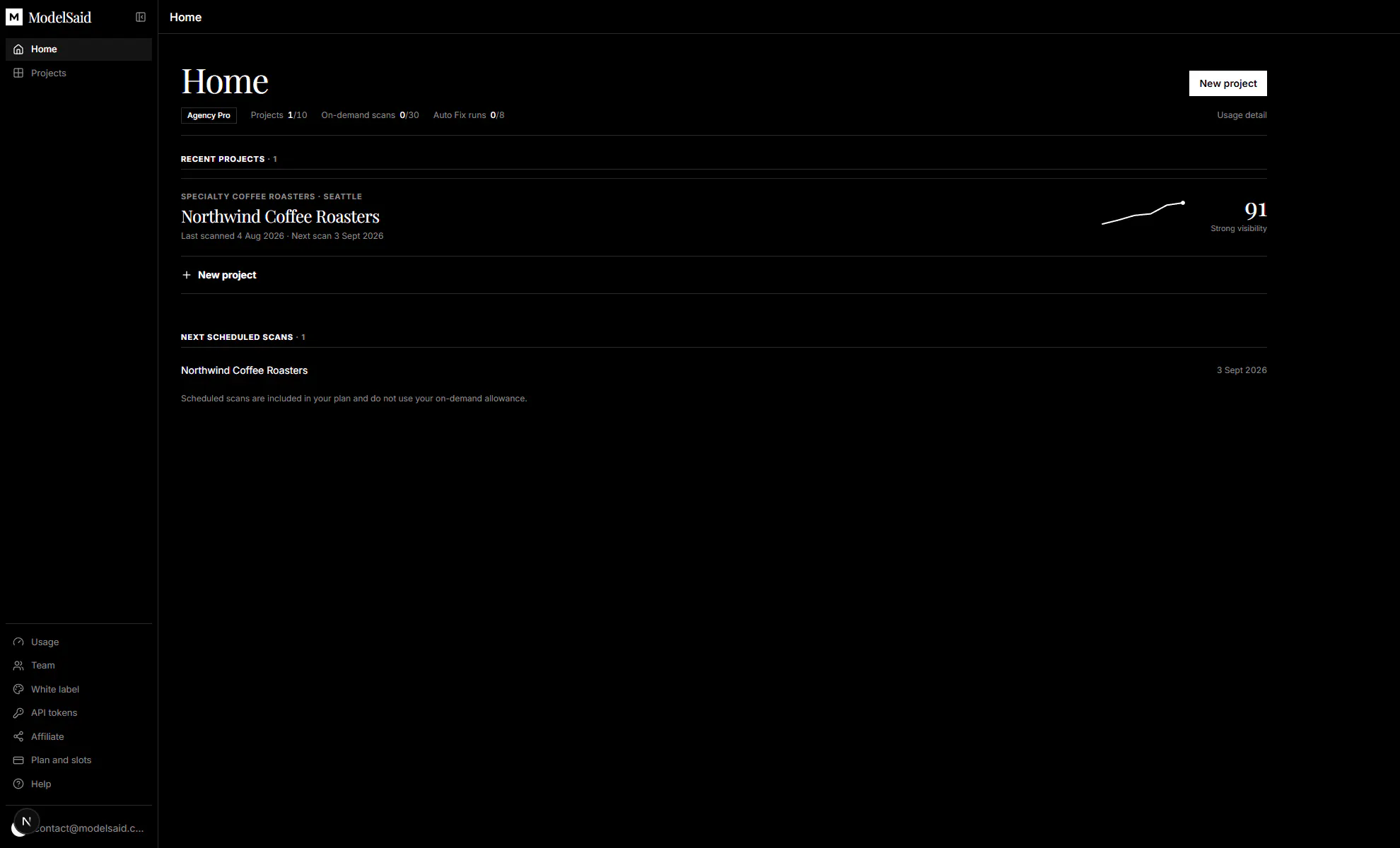
Task: Click the Strong visibility label
Action: point(1239,228)
